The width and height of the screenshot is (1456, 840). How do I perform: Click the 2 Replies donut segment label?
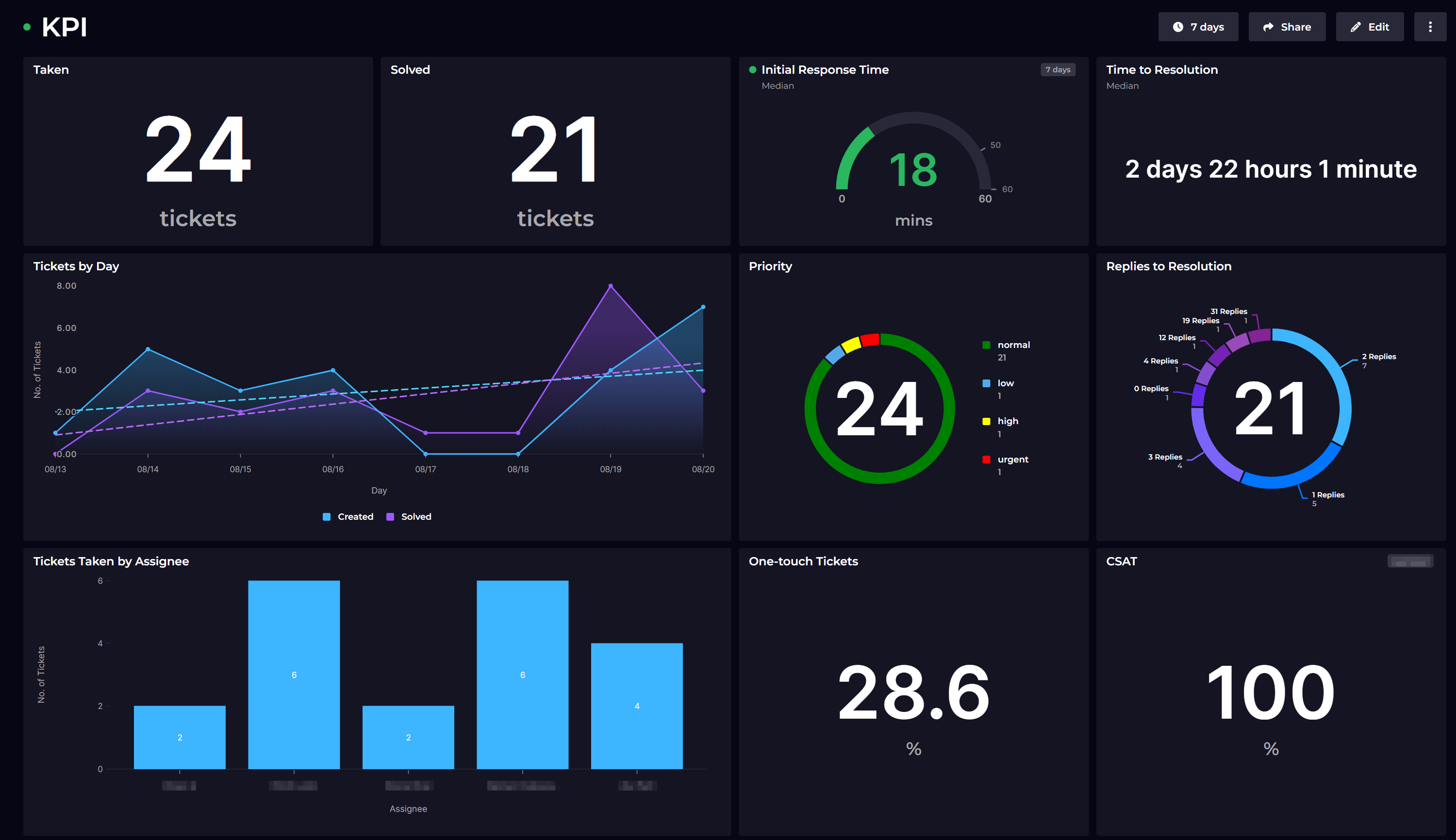coord(1379,357)
